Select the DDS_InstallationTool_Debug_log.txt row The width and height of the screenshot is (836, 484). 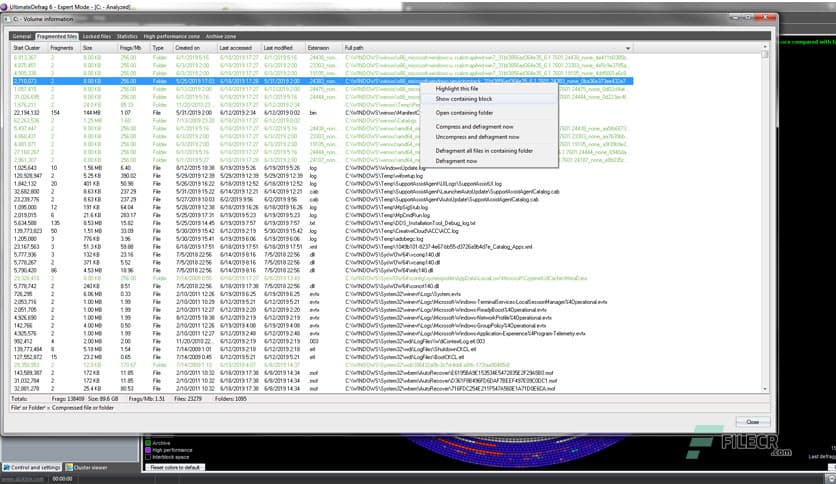[x=323, y=223]
